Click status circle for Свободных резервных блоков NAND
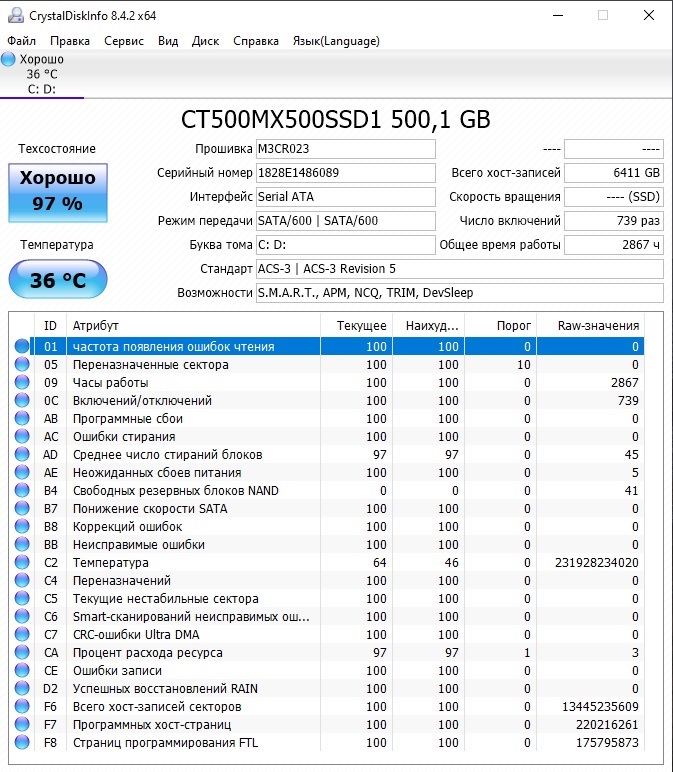Screen dimensions: 673x772 pos(22,490)
